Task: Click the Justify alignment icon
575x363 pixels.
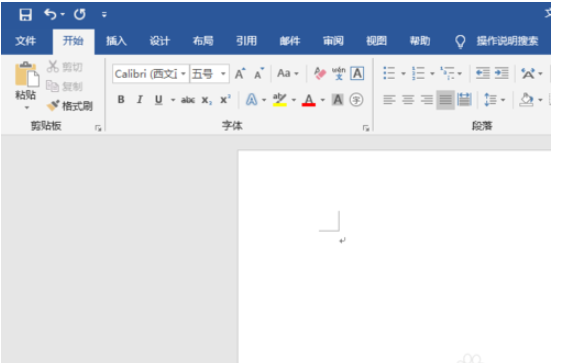Action: pyautogui.click(x=446, y=100)
